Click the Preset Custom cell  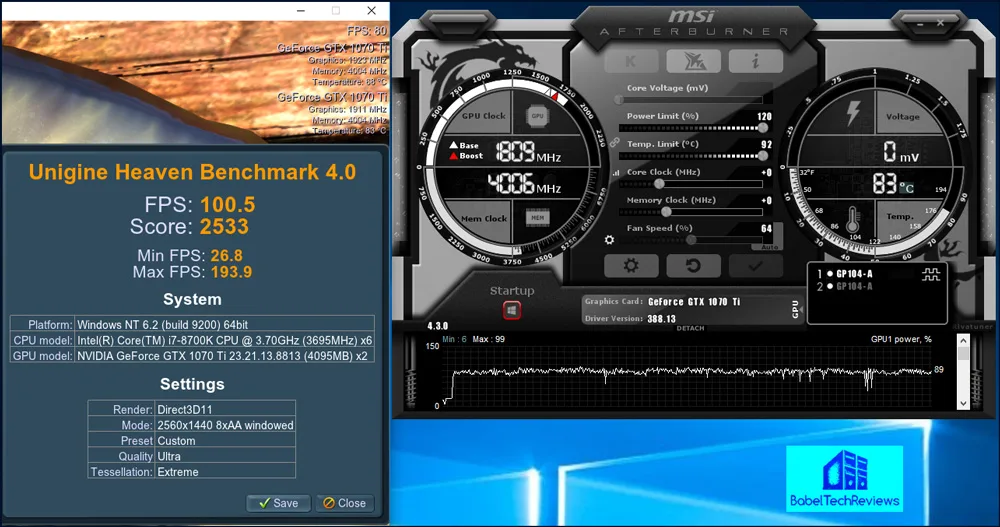point(225,441)
